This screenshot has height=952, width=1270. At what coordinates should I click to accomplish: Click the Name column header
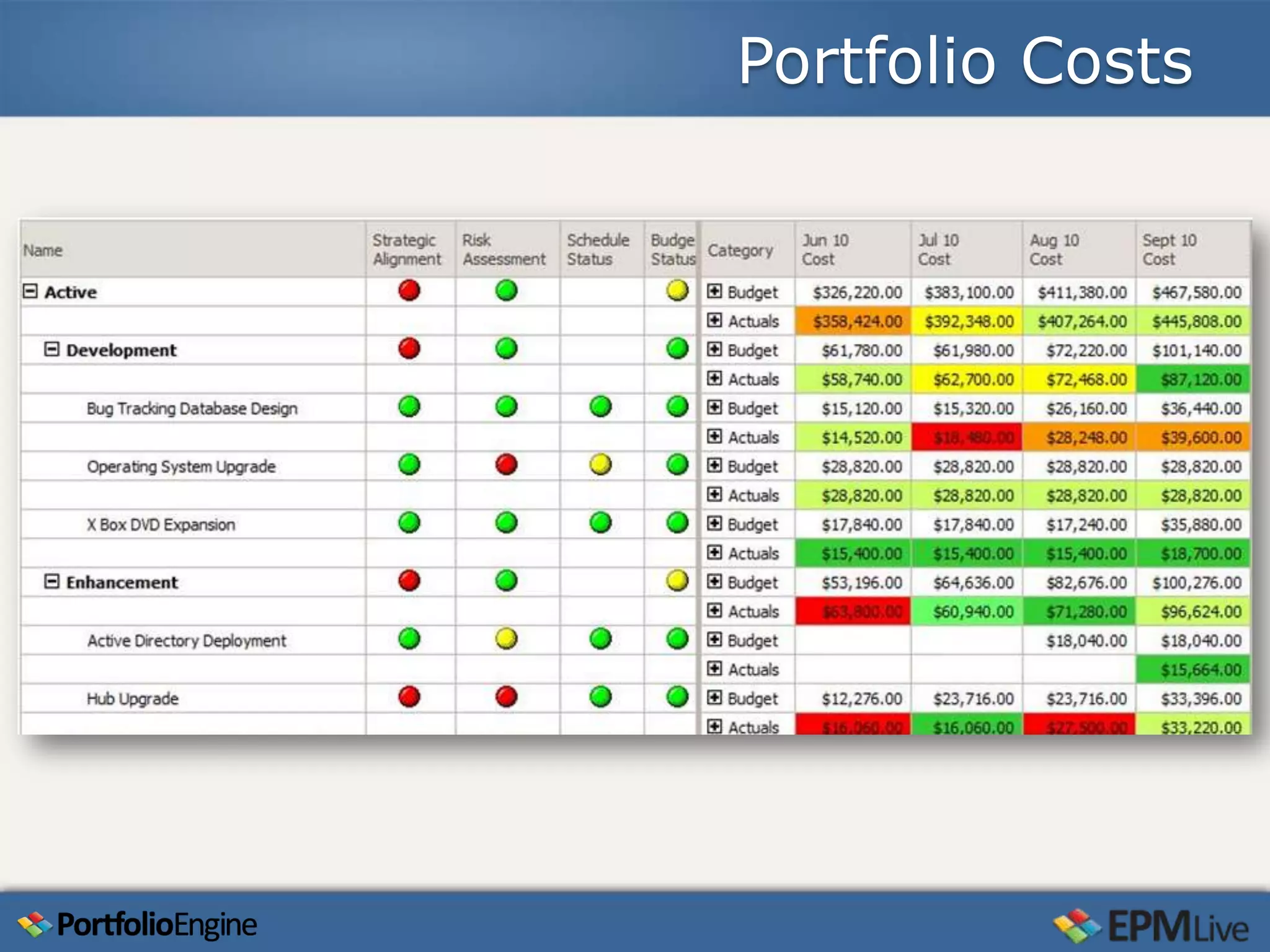[193, 250]
